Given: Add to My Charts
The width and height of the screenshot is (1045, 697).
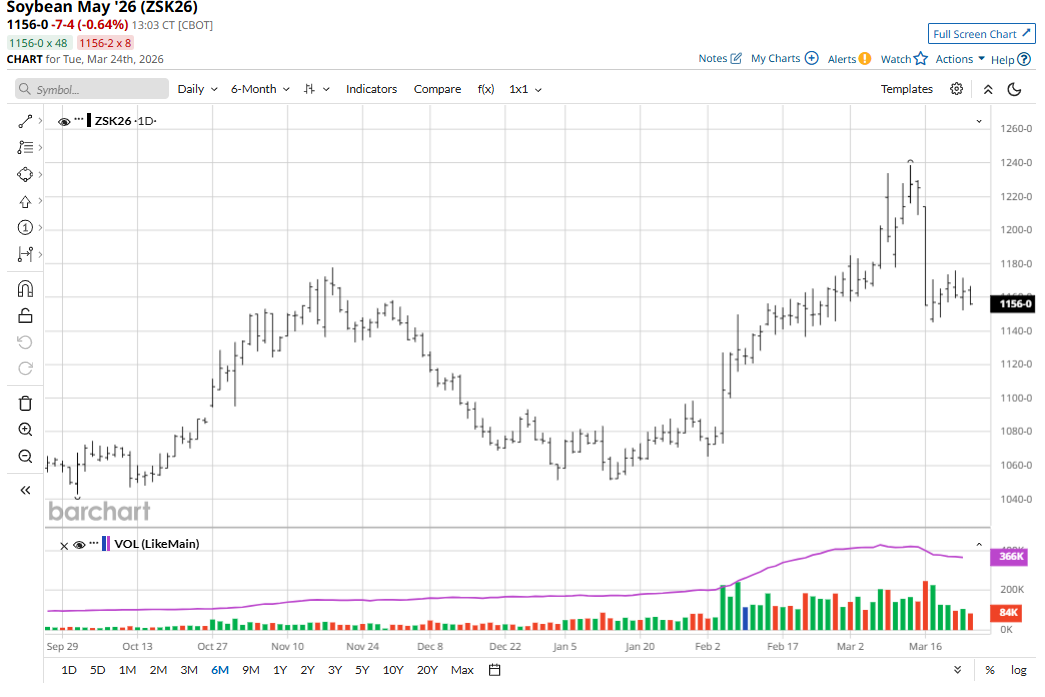Looking at the screenshot, I should point(784,59).
